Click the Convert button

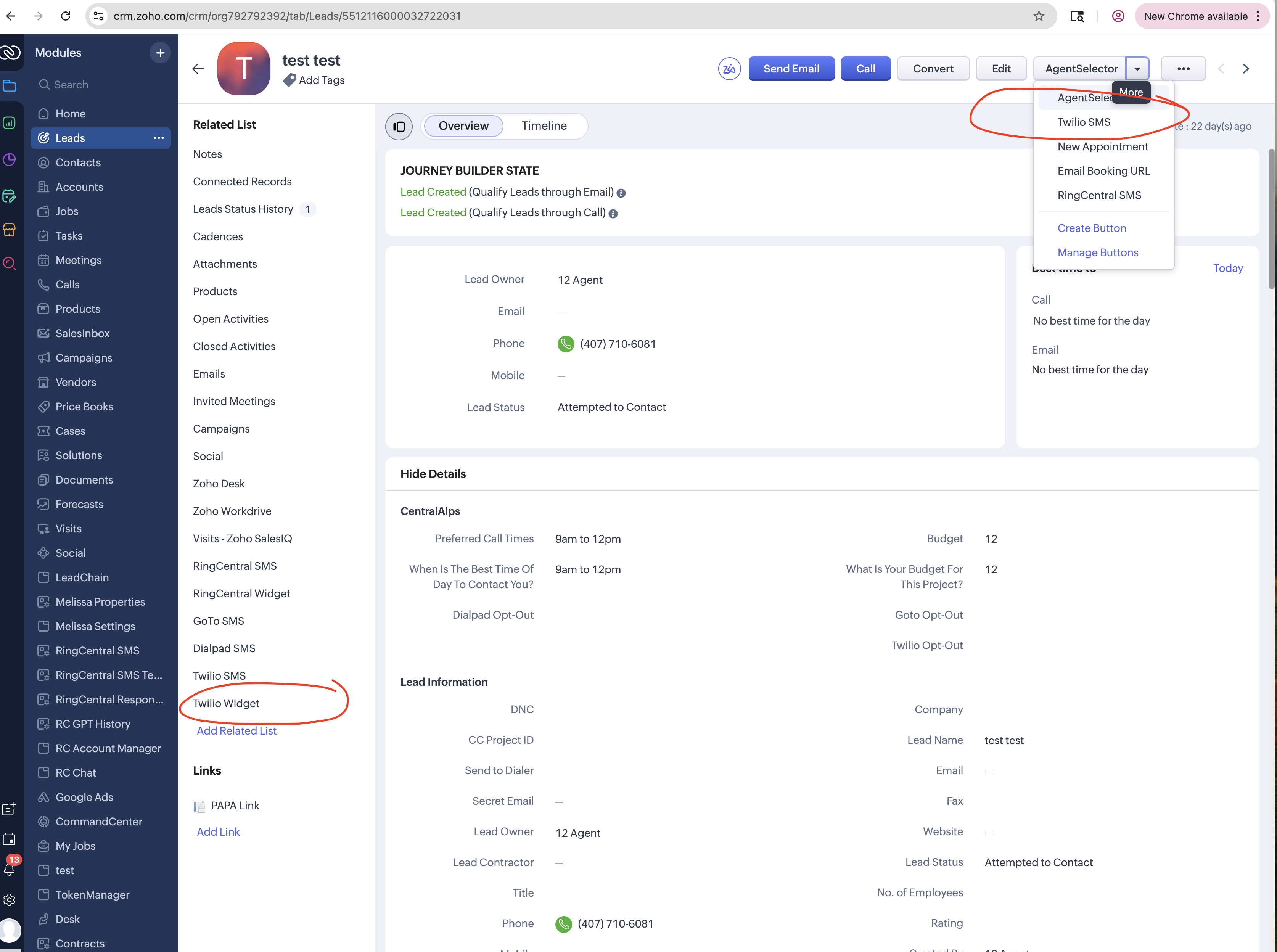click(x=933, y=69)
